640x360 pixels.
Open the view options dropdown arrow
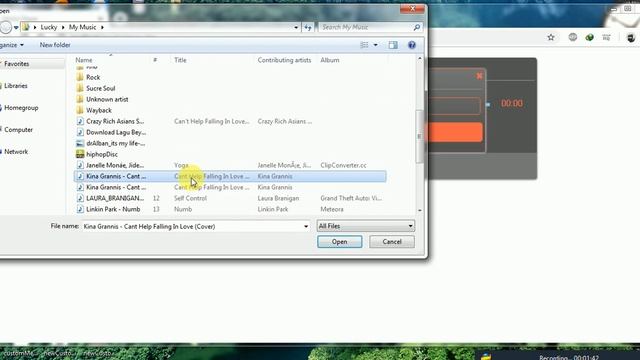(376, 45)
